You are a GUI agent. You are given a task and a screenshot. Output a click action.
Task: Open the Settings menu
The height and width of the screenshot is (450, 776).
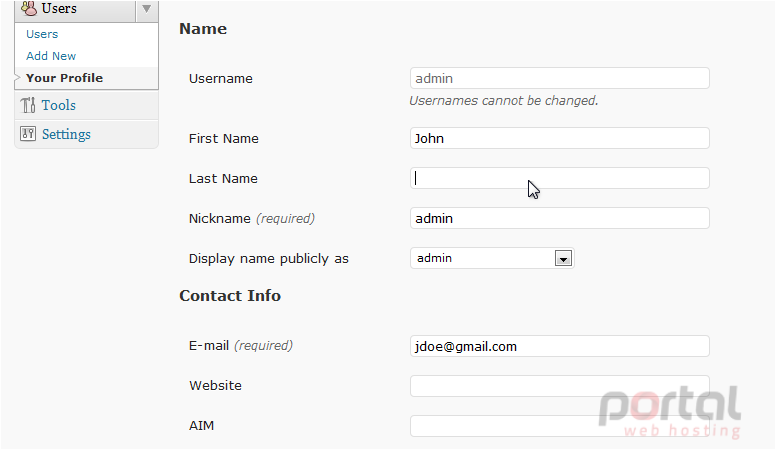click(66, 134)
